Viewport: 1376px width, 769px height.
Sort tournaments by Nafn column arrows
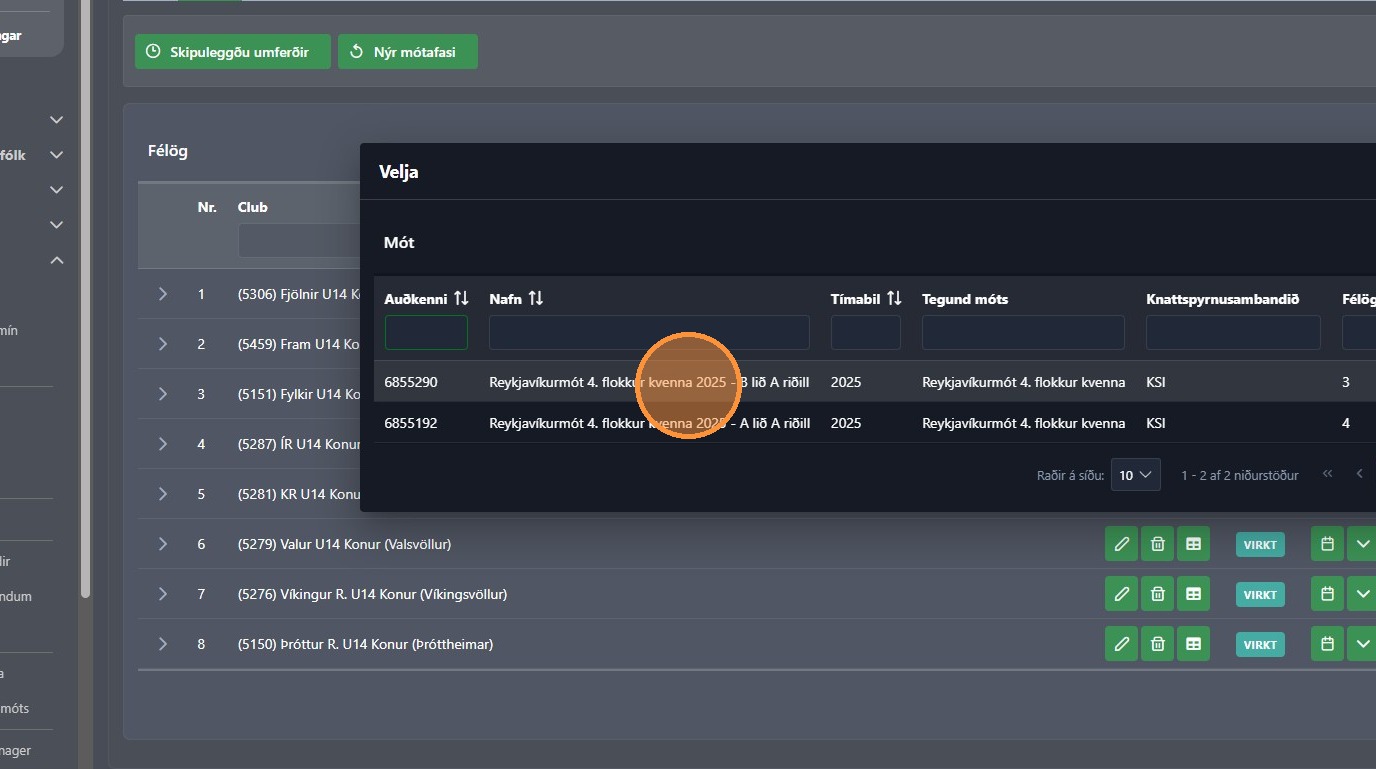(x=536, y=299)
